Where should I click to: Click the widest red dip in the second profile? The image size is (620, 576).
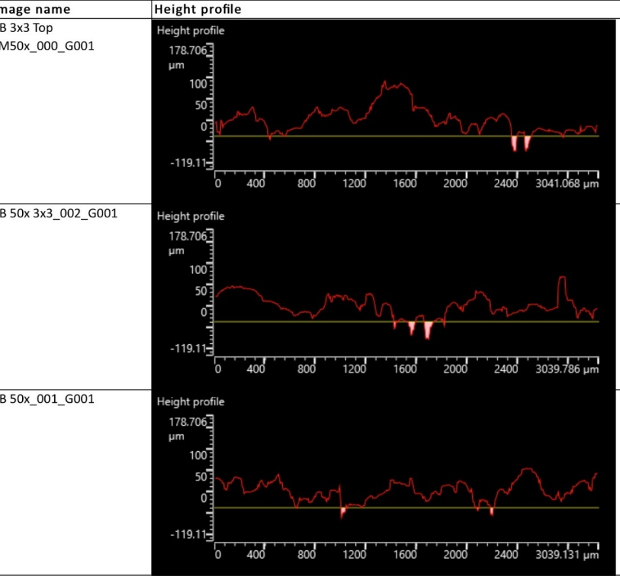pyautogui.click(x=428, y=330)
